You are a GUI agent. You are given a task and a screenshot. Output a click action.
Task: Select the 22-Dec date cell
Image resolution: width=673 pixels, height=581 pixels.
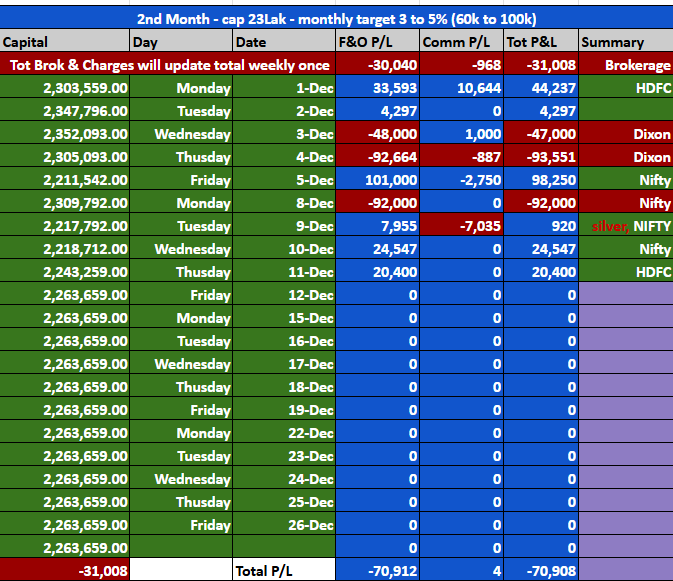coord(284,433)
